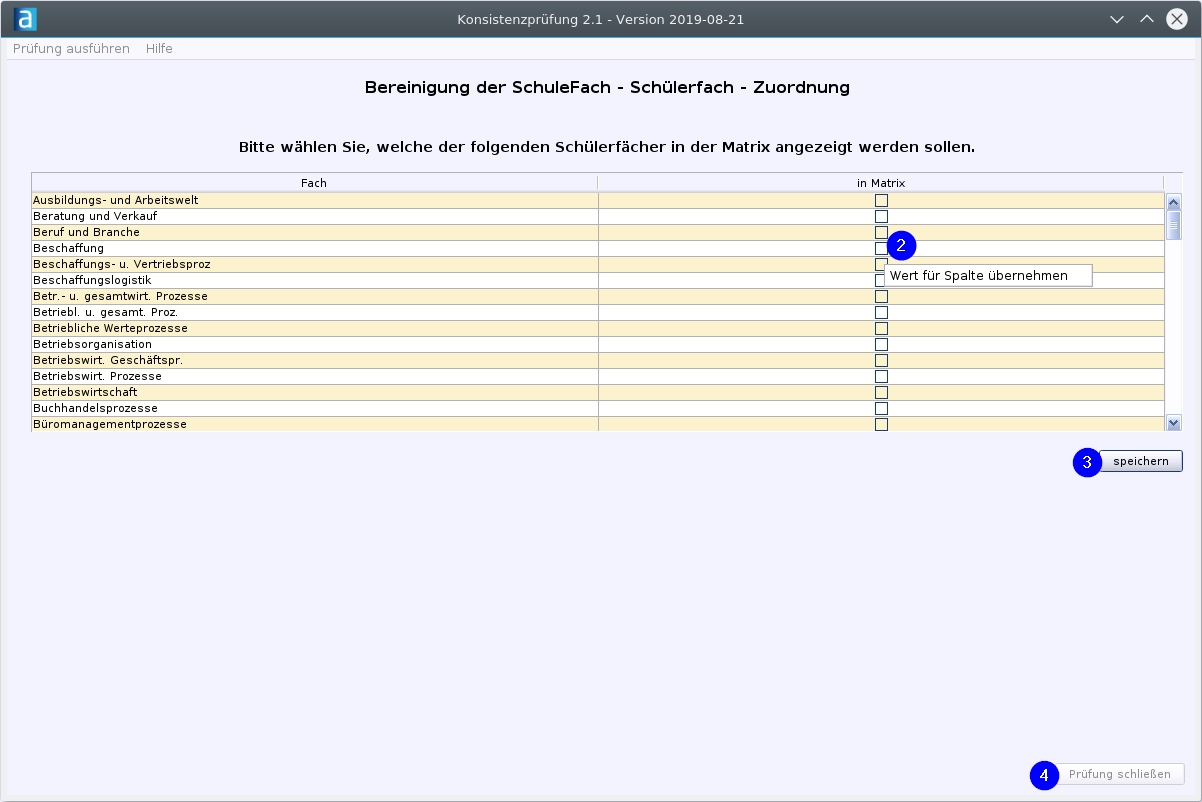Select the row 'Betriebswirt. Geschäftspr.'
Viewport: 1202px width, 802px height.
598,360
